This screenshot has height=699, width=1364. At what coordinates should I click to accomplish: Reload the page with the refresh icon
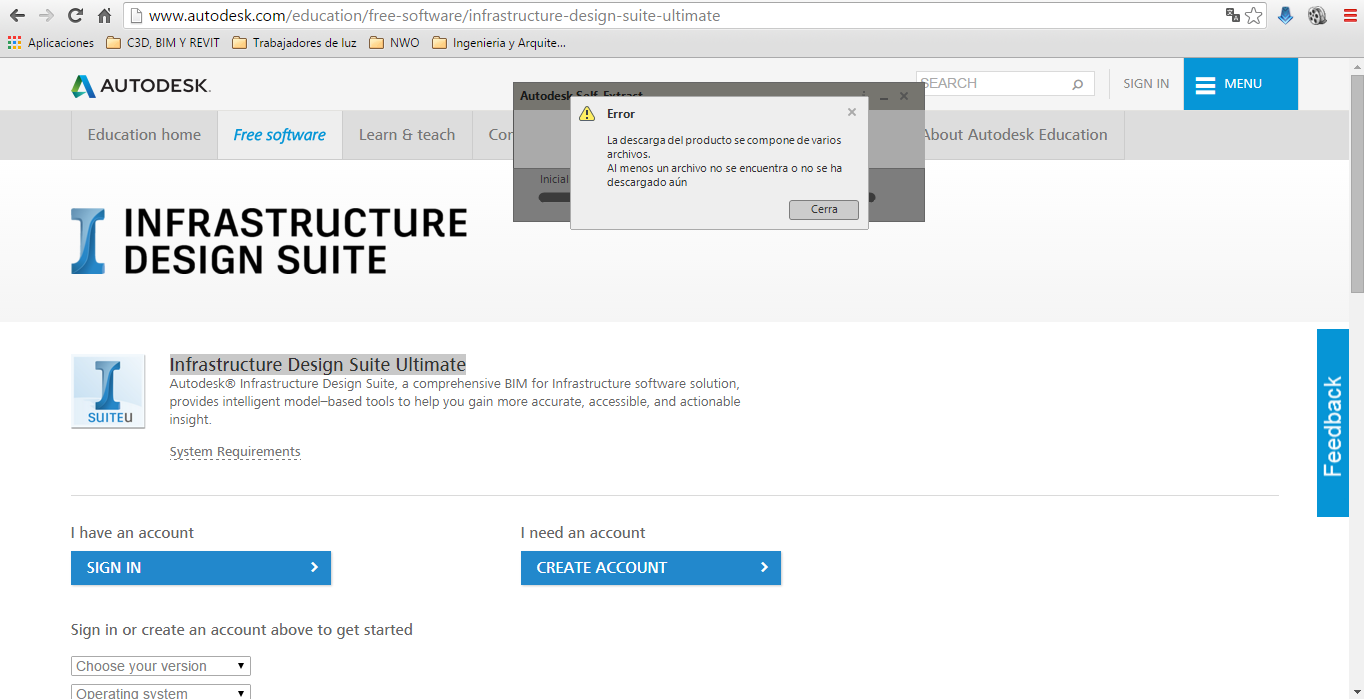click(73, 15)
